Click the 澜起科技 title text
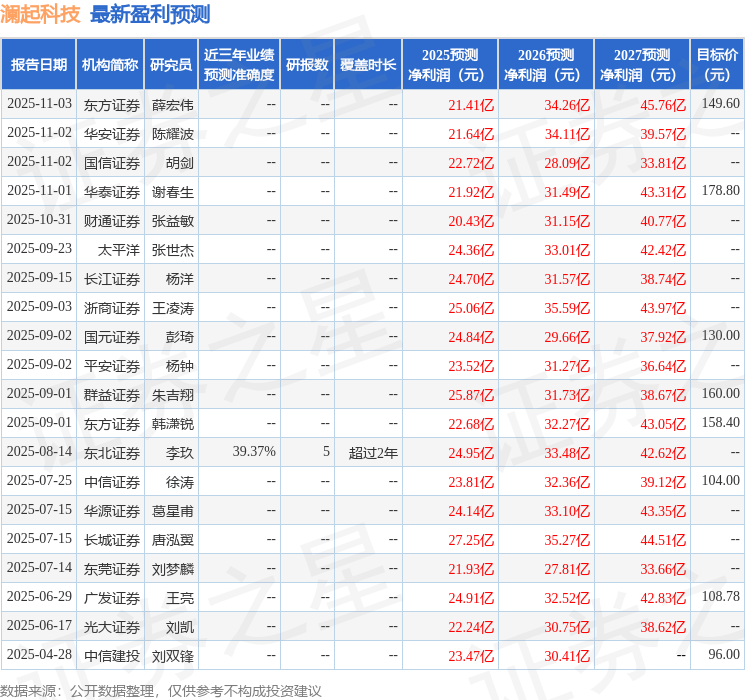Image resolution: width=745 pixels, height=700 pixels. coord(40,14)
